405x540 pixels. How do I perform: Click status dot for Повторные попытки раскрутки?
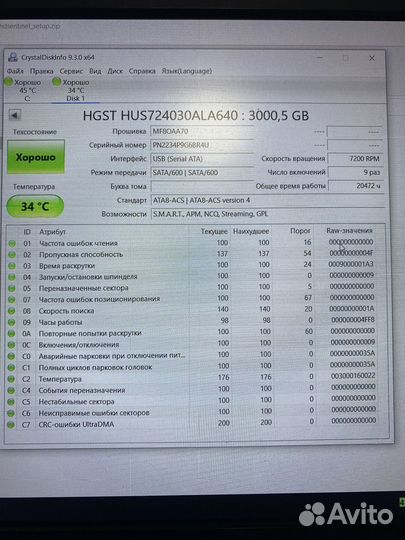pos(11,334)
